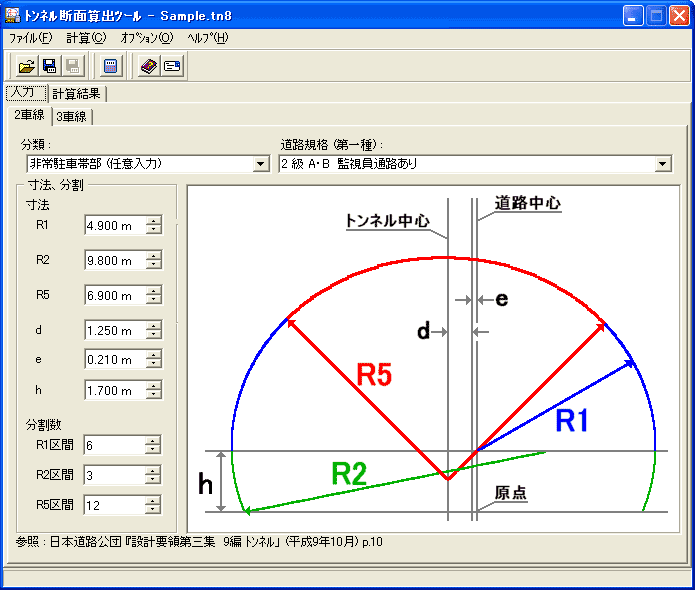Viewport: 695px width, 590px height.
Task: Click the トンネル中心 label in diagram
Action: coord(387,220)
